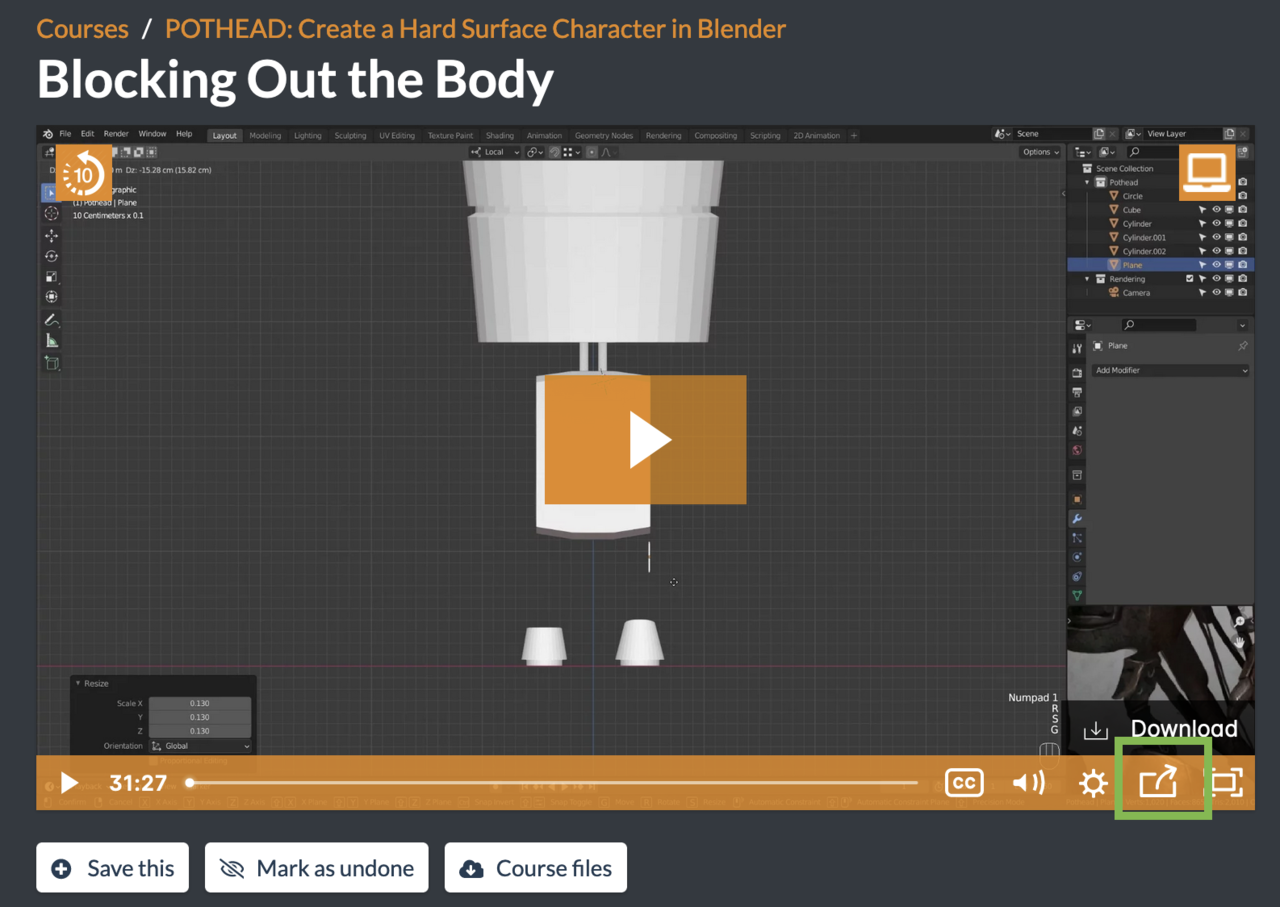Switch to the Modeling workspace tab
Image resolution: width=1280 pixels, height=907 pixels.
pos(265,136)
